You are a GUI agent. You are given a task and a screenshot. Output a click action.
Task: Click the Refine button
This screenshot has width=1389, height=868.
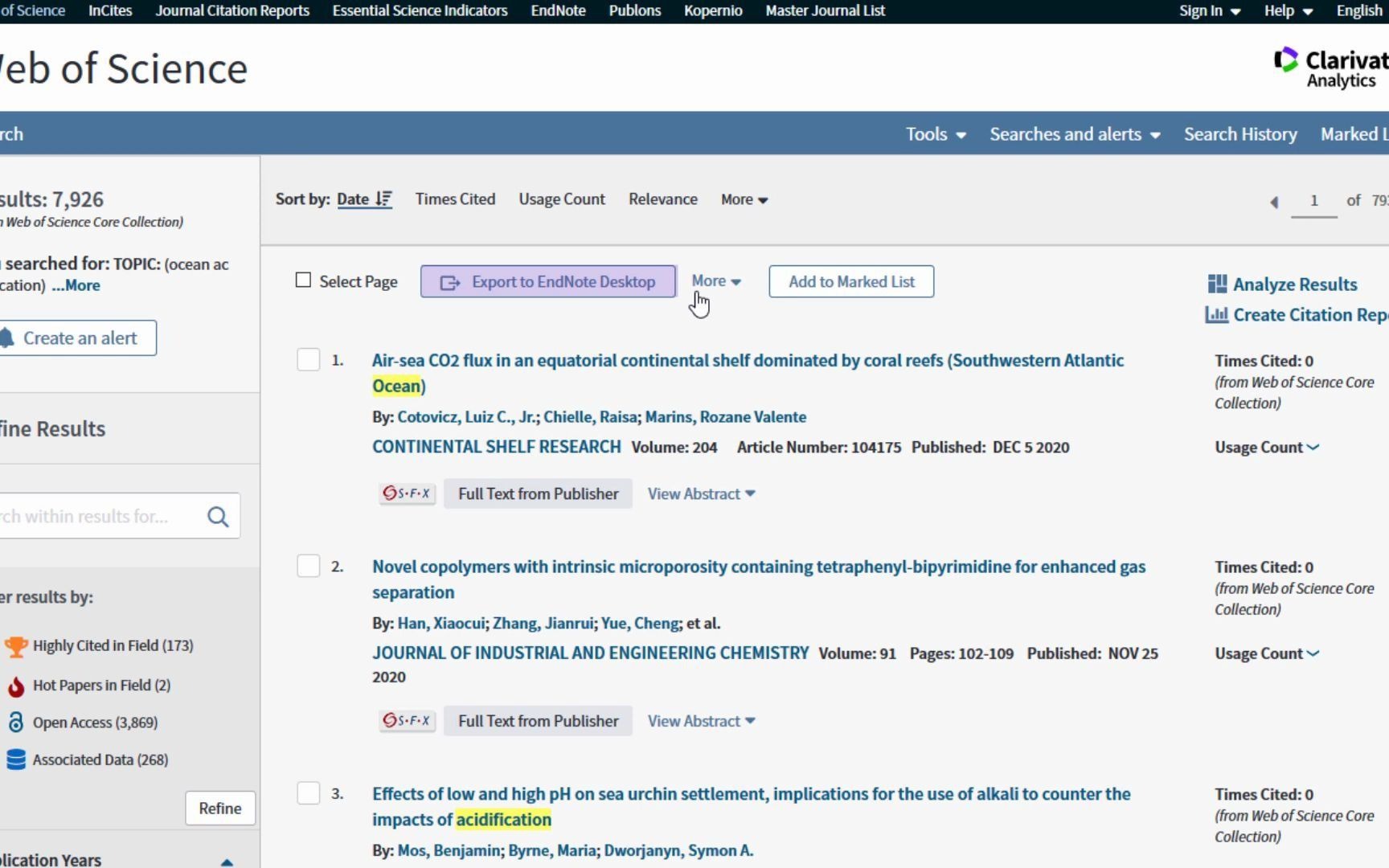(x=220, y=809)
